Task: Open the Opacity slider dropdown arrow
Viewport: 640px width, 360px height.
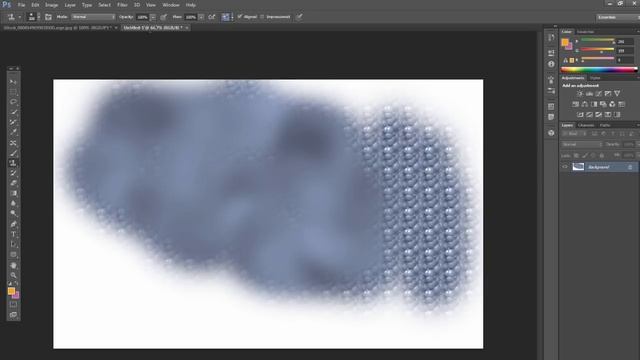Action: (153, 17)
